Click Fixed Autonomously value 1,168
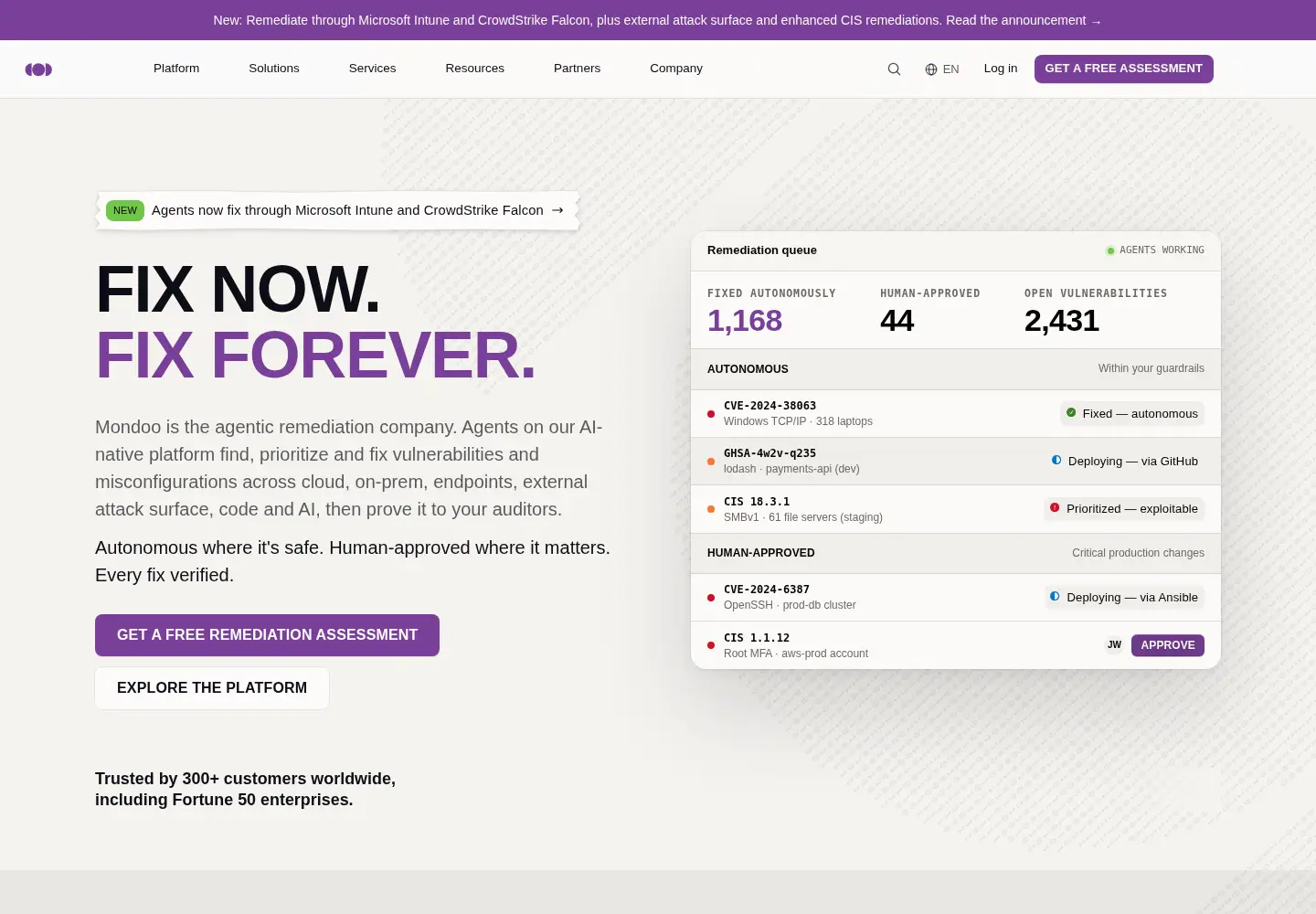1316x914 pixels. click(x=745, y=321)
